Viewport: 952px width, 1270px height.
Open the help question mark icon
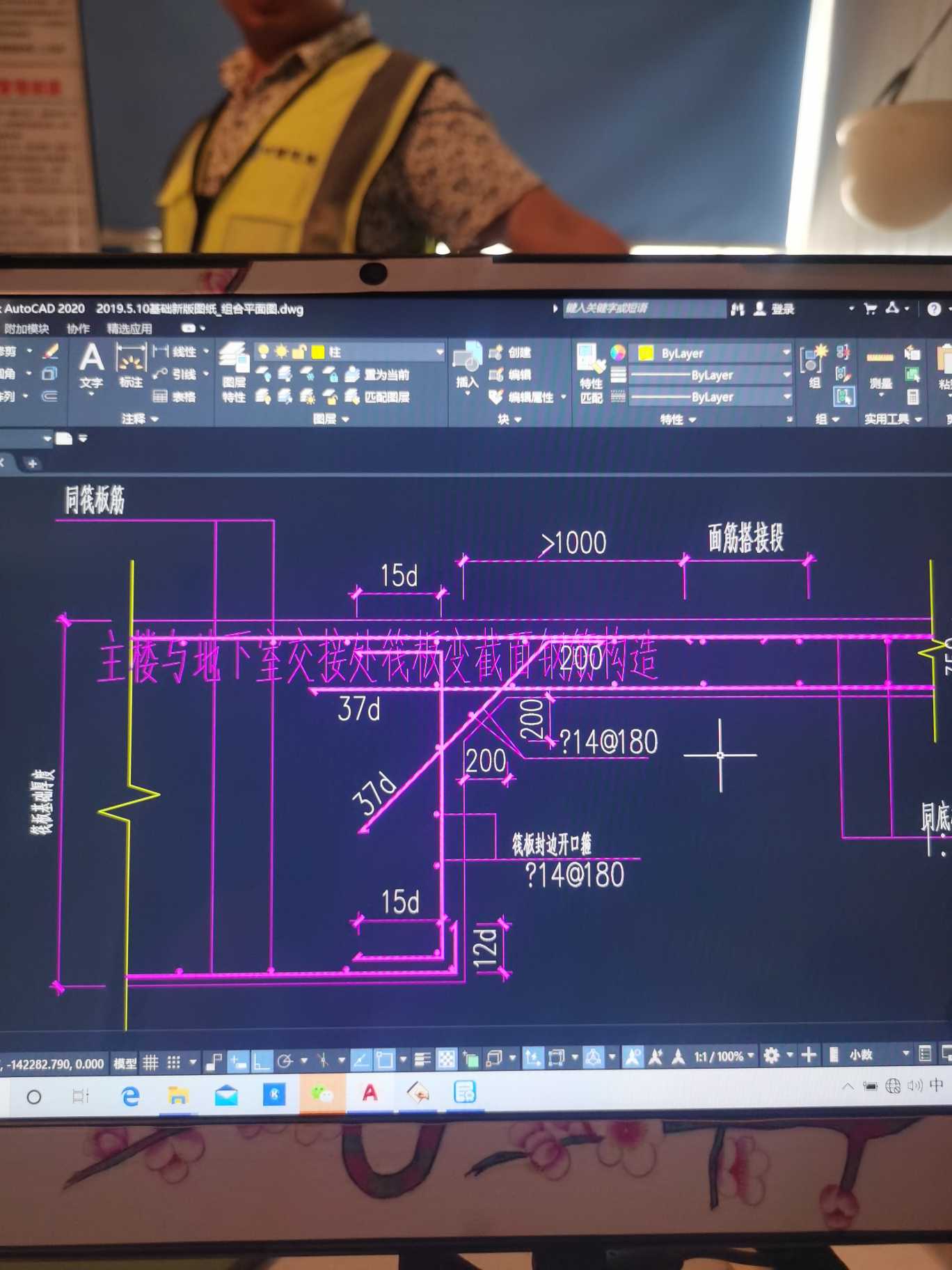tap(934, 308)
